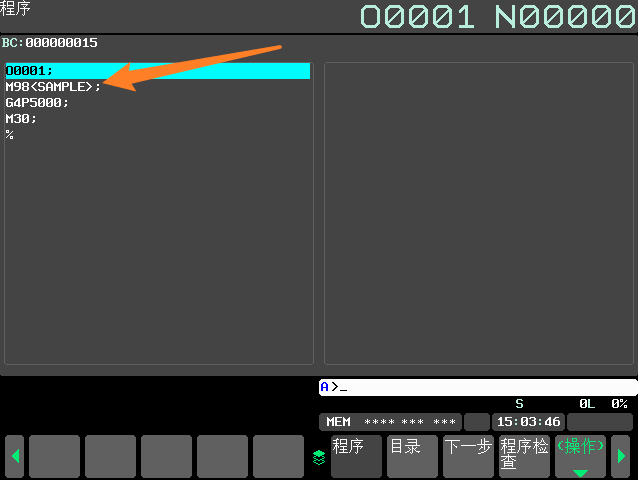Select the M30; program line

click(x=21, y=119)
